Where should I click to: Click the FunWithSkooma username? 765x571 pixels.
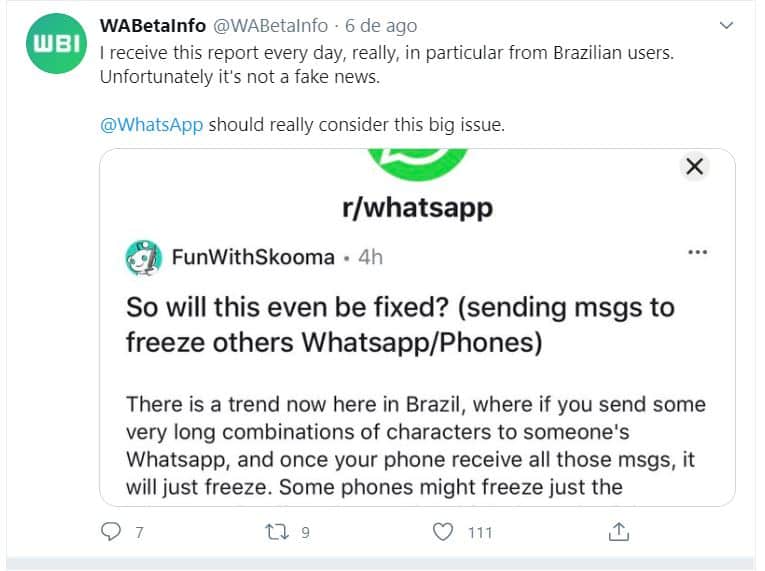[x=253, y=257]
